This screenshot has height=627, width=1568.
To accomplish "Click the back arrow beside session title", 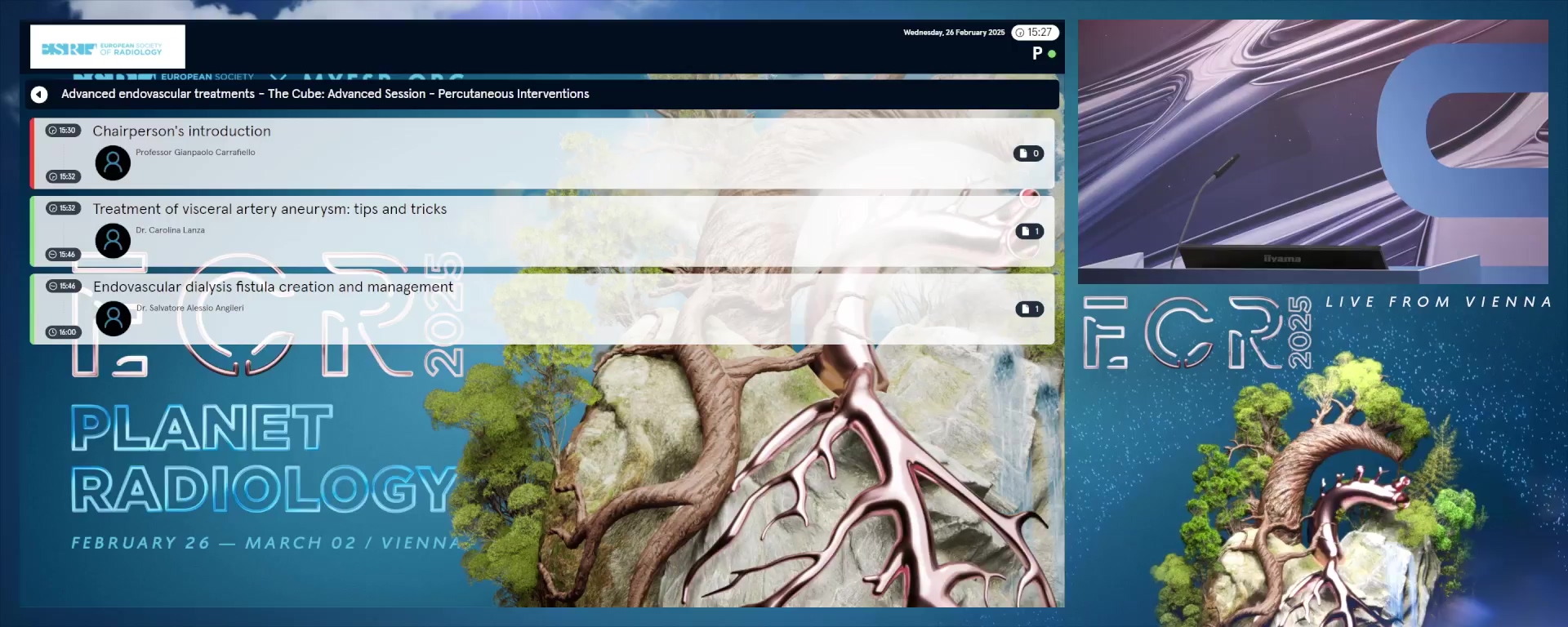I will click(x=39, y=95).
